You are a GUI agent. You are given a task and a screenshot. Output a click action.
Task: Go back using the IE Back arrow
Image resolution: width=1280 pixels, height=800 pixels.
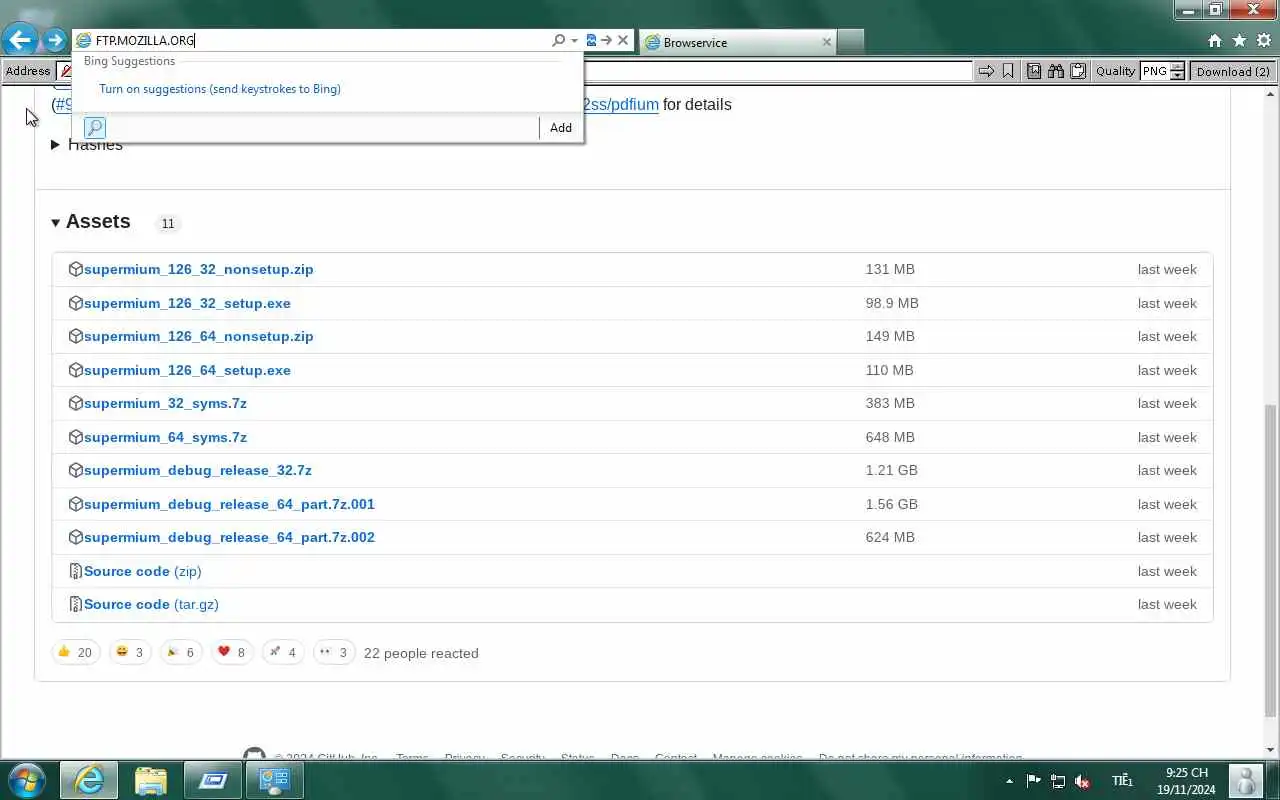[x=21, y=40]
